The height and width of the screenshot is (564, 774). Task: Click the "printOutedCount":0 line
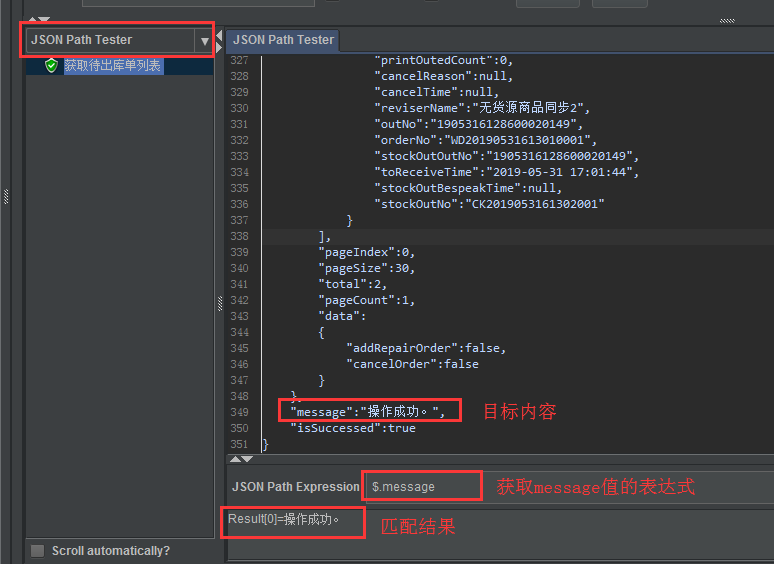(443, 60)
